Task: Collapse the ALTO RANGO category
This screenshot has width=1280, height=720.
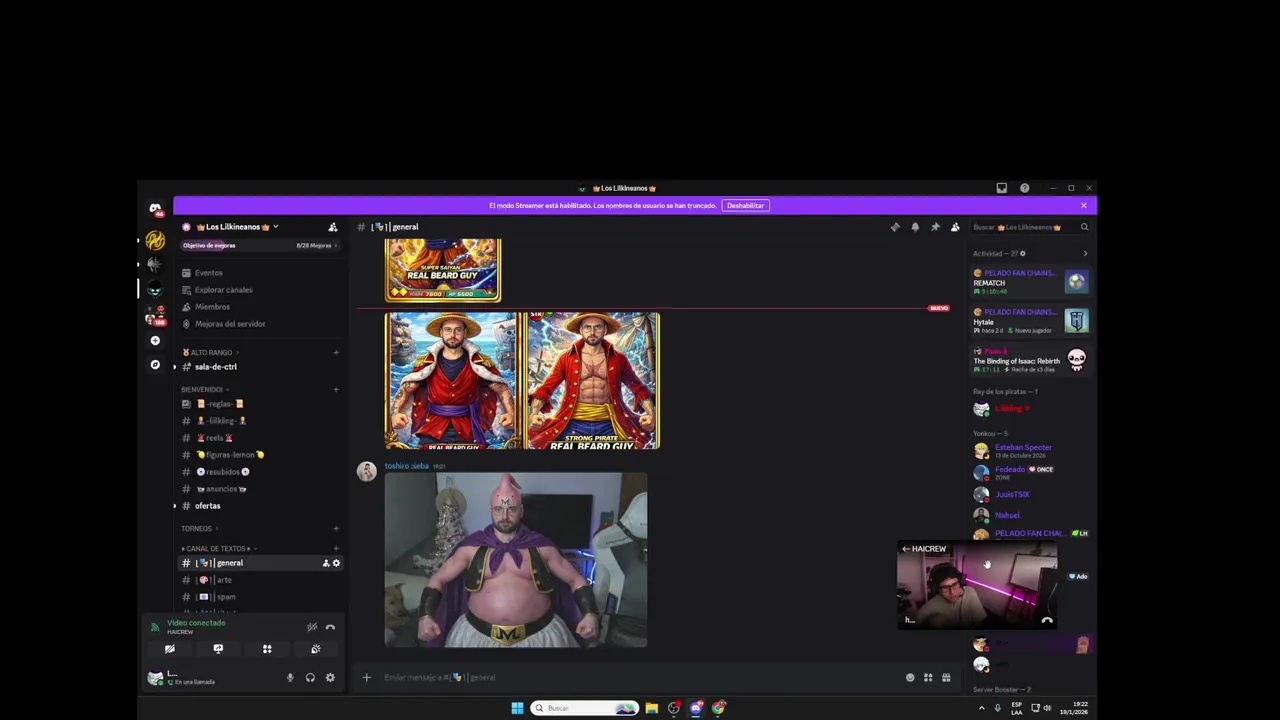Action: click(210, 352)
